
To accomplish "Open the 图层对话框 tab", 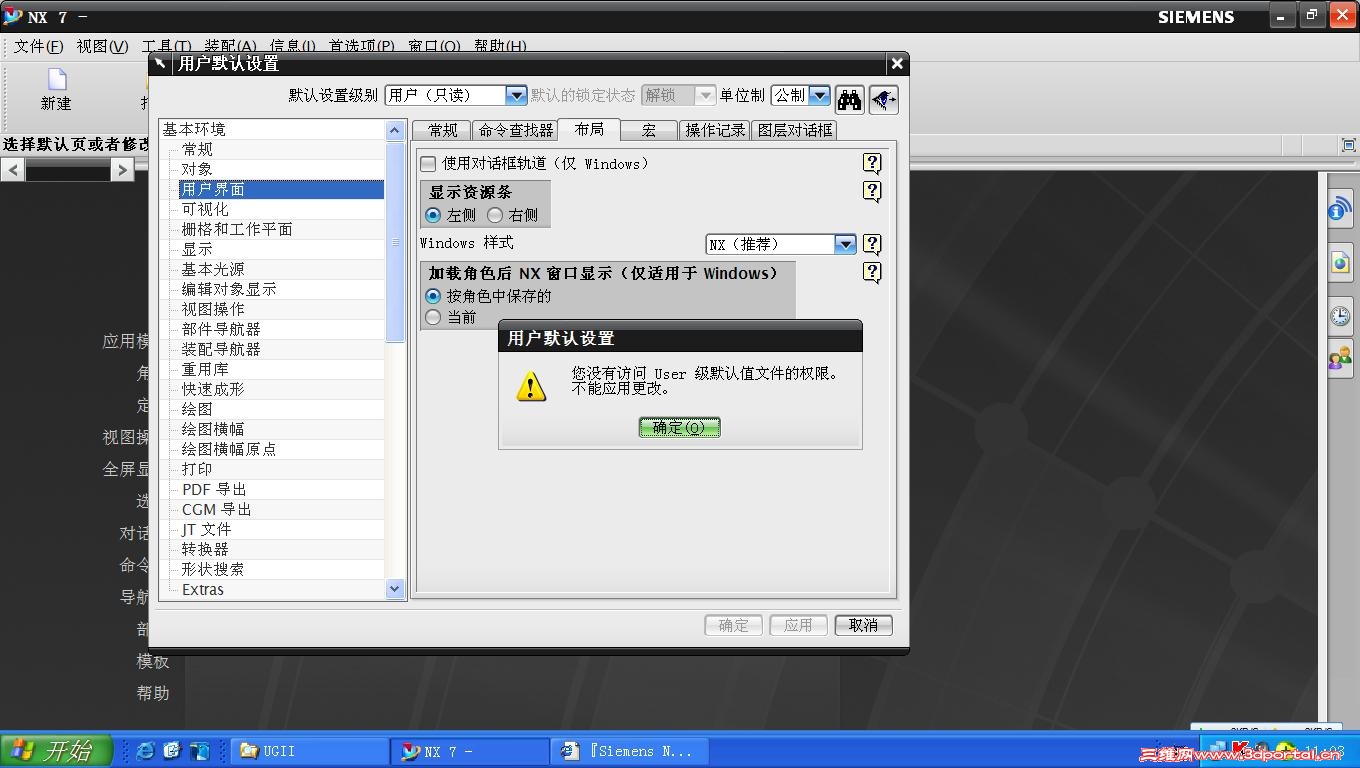I will click(x=794, y=130).
